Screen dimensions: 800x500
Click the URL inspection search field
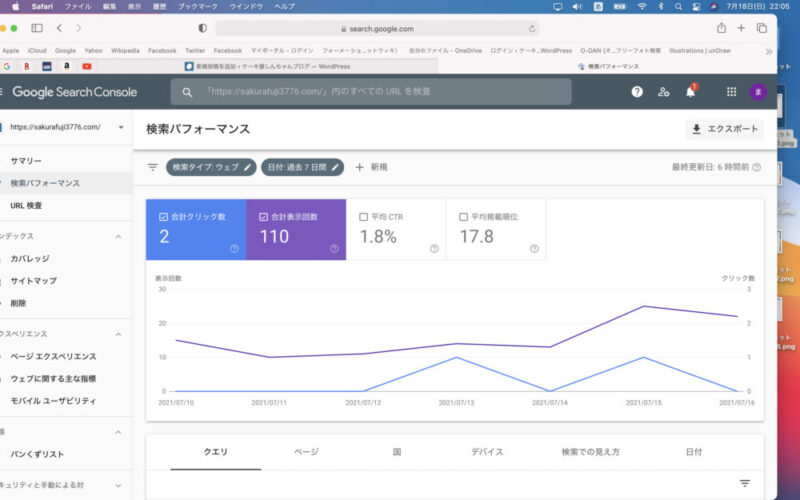click(371, 92)
